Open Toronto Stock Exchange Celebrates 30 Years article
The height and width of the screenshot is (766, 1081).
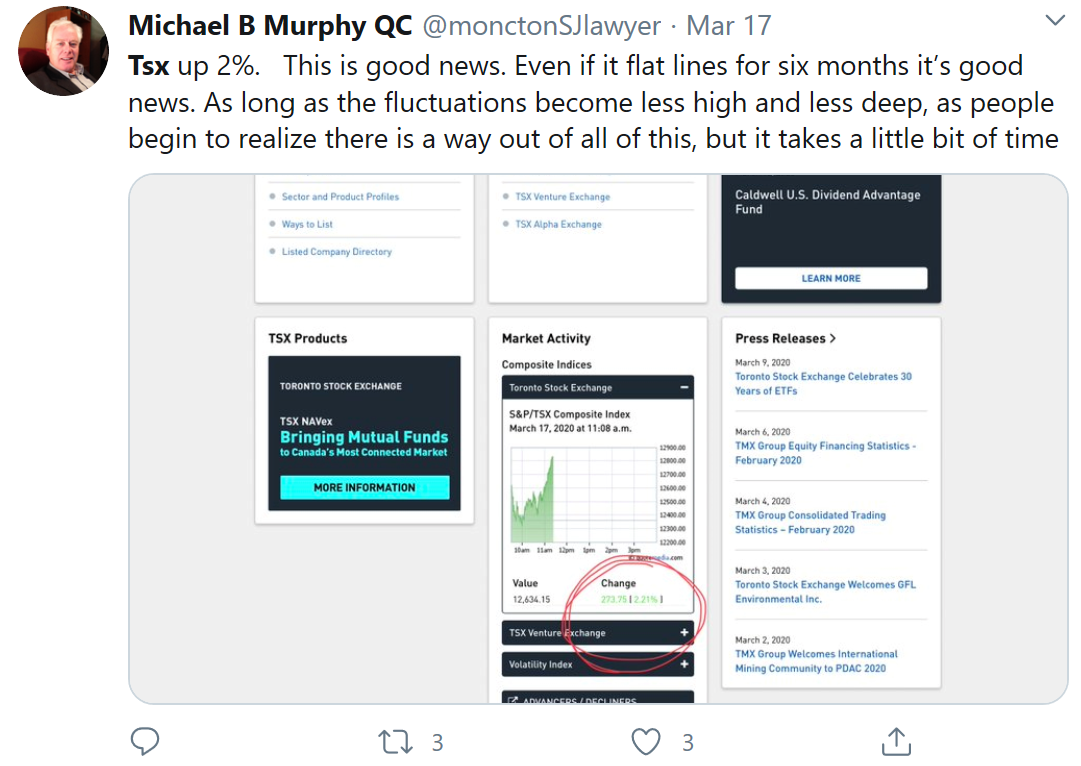pyautogui.click(x=823, y=383)
